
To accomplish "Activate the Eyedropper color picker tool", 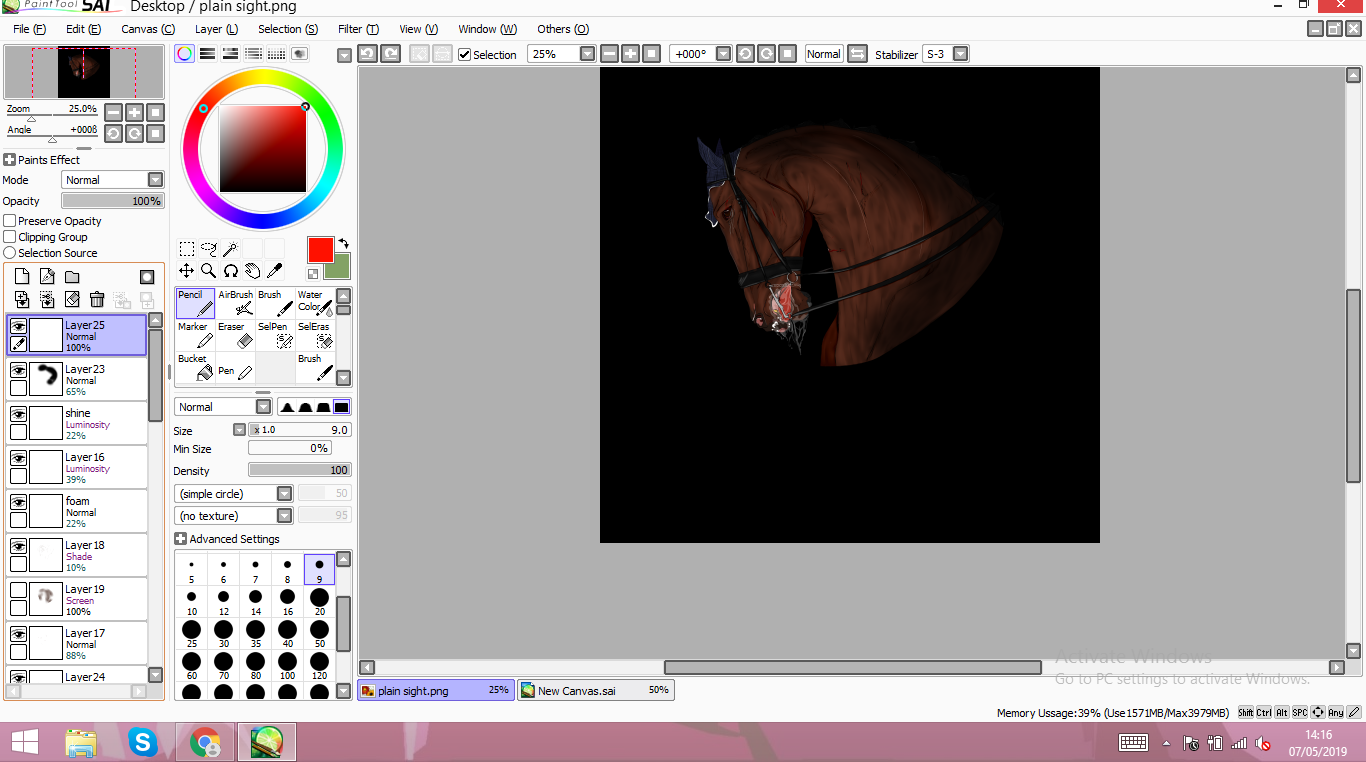I will tap(274, 270).
